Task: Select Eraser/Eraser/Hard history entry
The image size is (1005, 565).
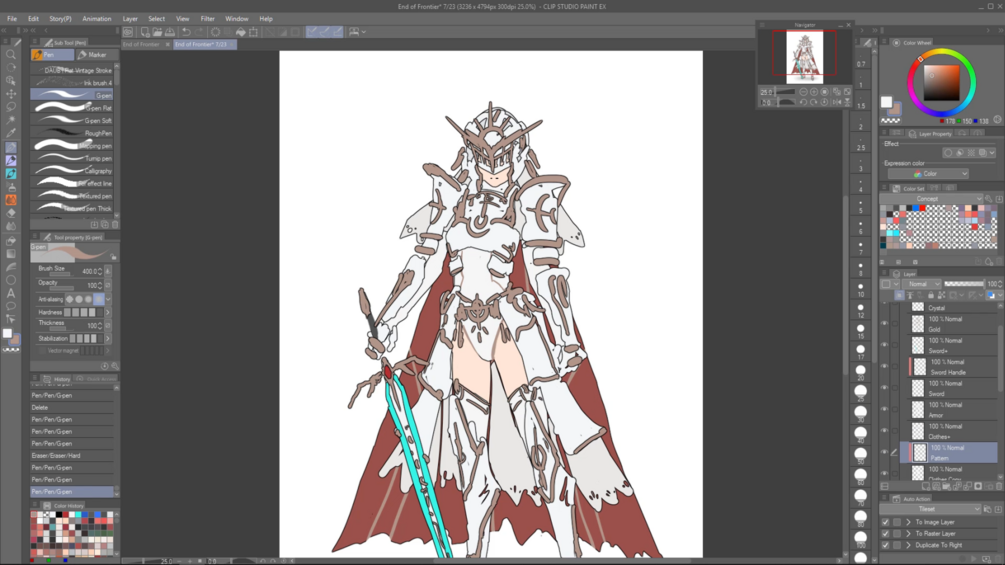Action: (72, 455)
